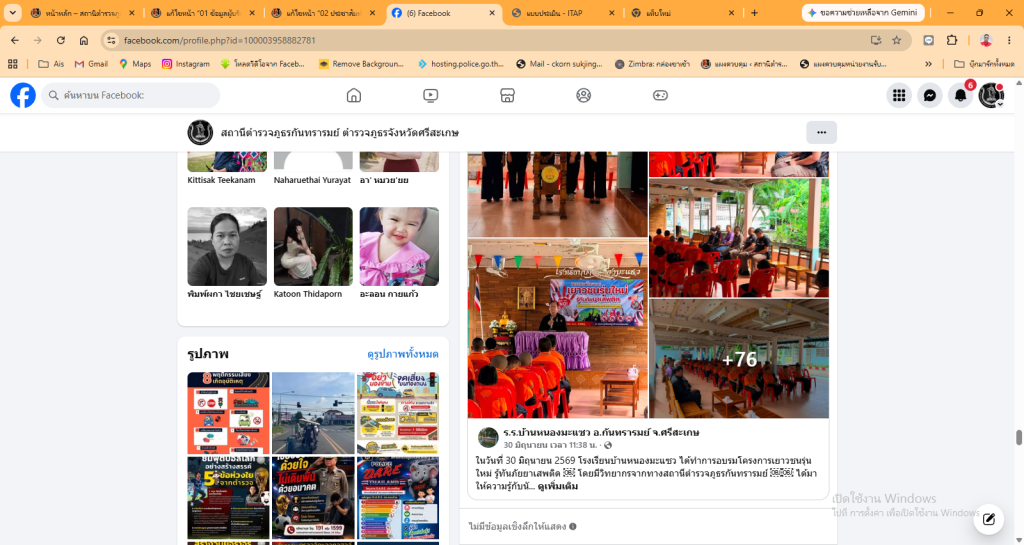Click the post timestamp '30 มิถุนายน เวลา 11:38 น.'
The image size is (1024, 545).
pos(552,445)
